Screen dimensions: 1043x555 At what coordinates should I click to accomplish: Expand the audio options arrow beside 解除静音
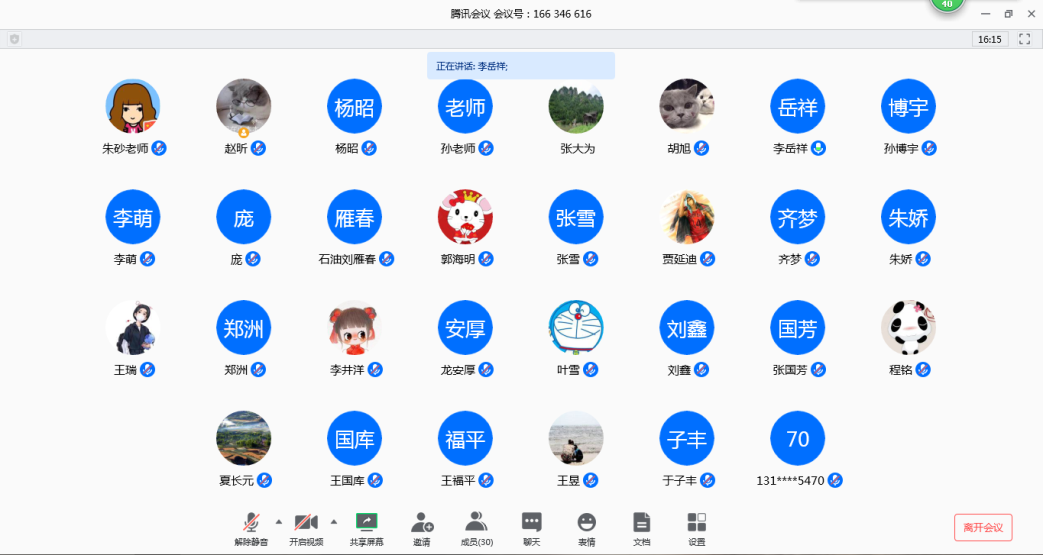(x=278, y=521)
